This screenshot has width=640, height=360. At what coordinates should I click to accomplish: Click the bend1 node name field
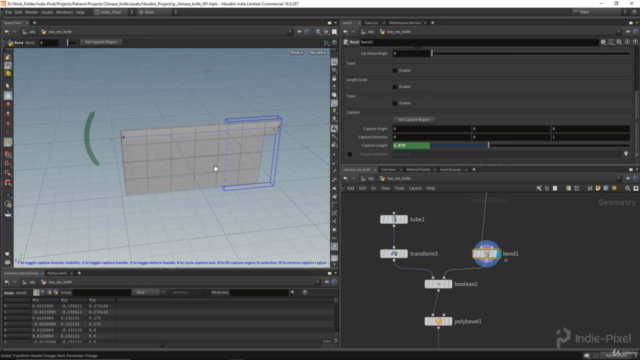pyautogui.click(x=479, y=42)
